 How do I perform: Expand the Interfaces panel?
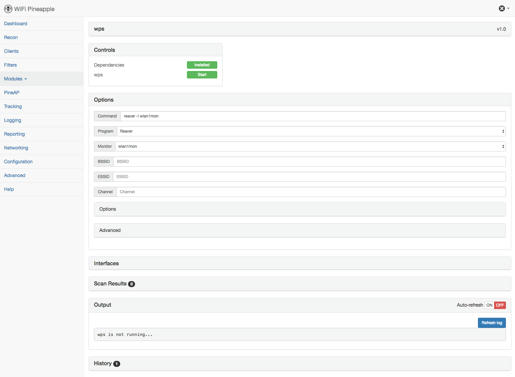point(300,263)
